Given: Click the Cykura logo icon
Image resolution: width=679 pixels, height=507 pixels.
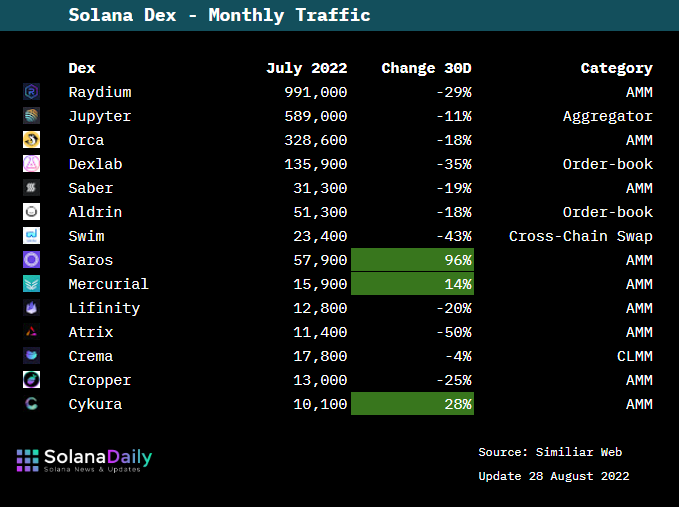Looking at the screenshot, I should click(31, 404).
